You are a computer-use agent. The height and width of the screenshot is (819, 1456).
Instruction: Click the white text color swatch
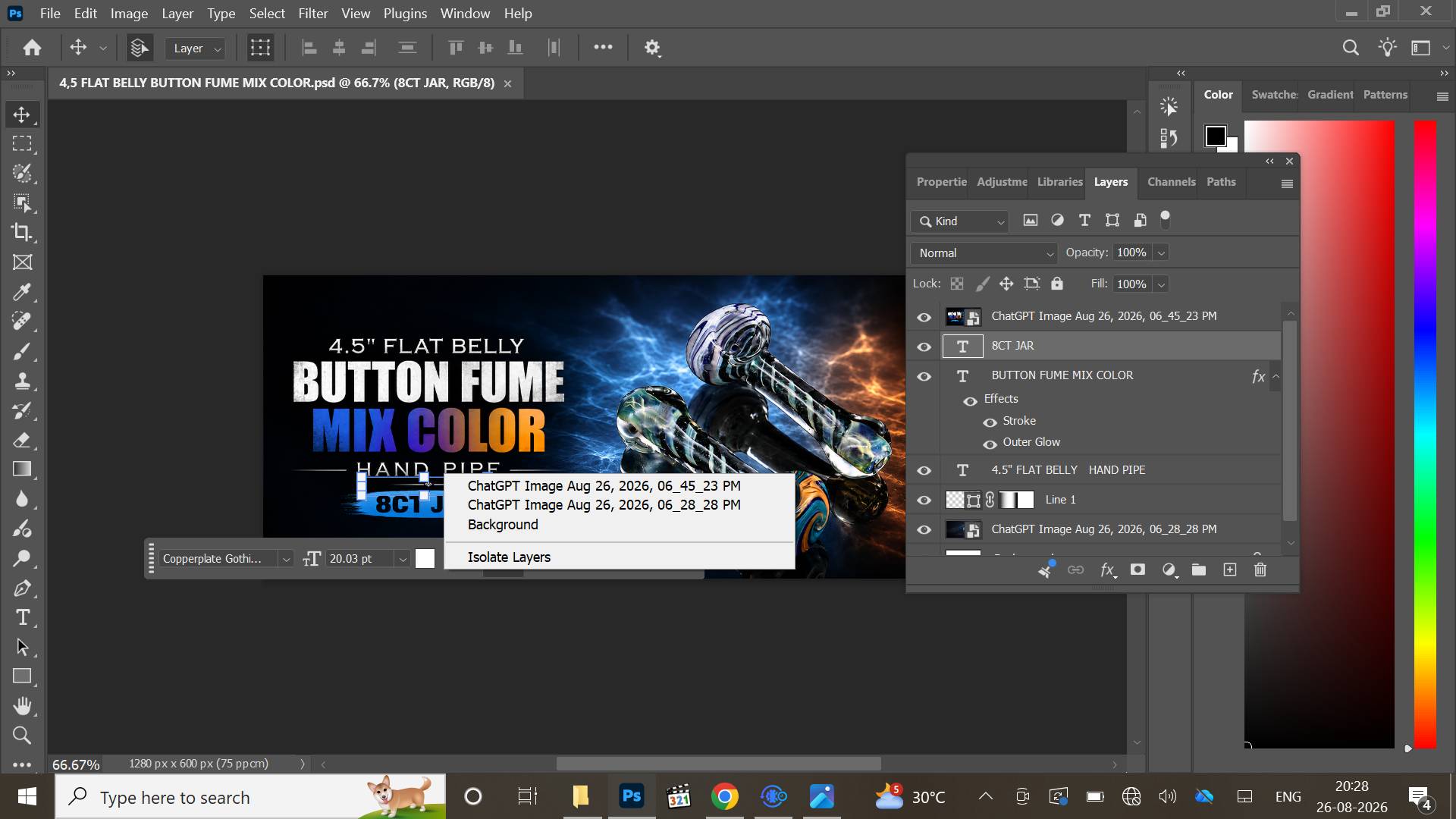[x=425, y=559]
